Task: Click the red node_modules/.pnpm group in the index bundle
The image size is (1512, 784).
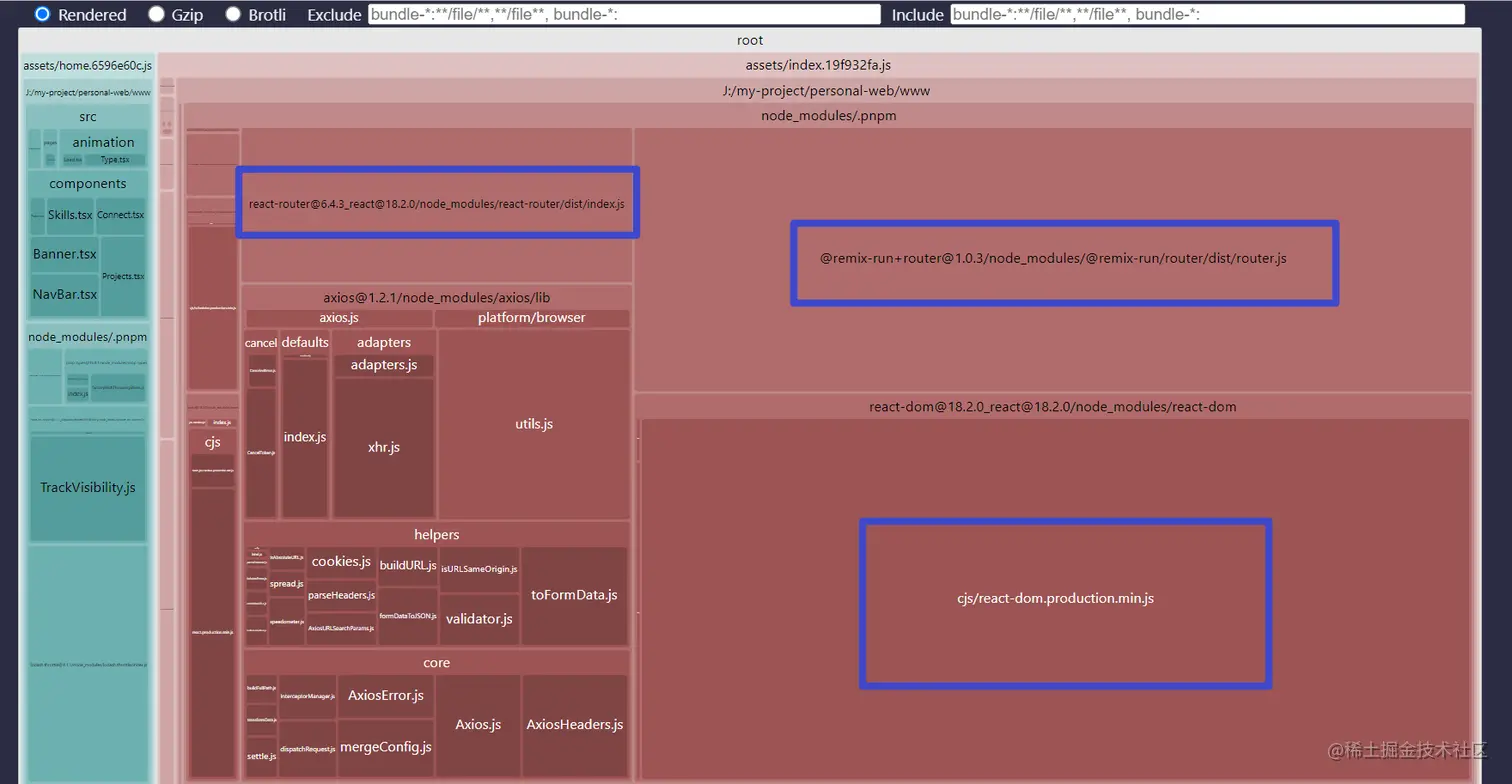Action: tap(828, 116)
